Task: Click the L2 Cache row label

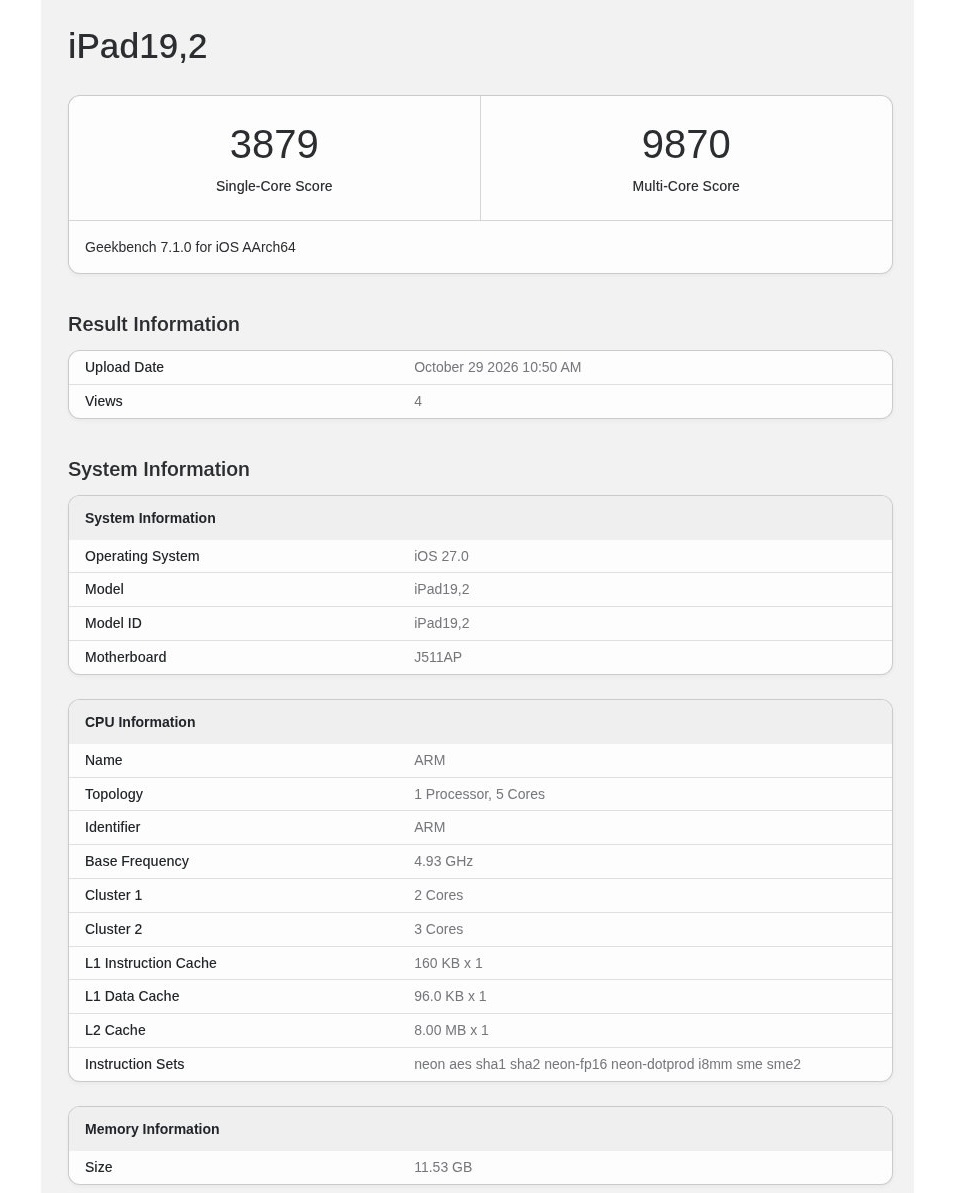Action: (x=115, y=1030)
